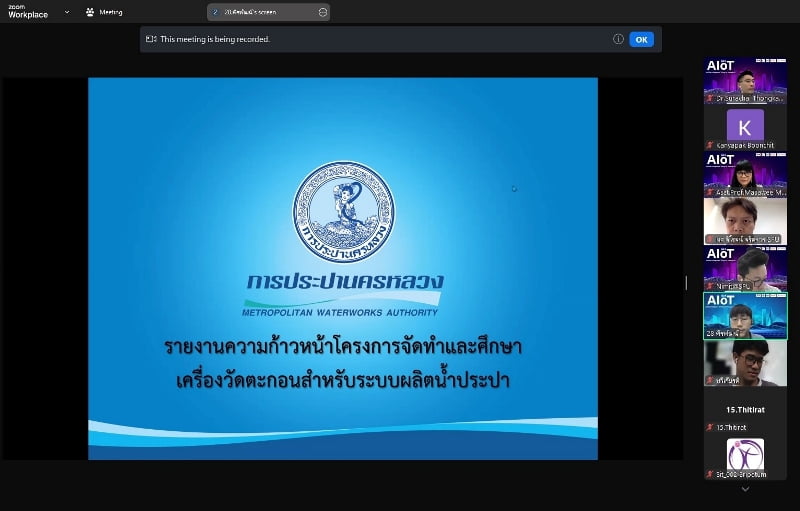Select the shared screen indicator tab
800x511 pixels.
coord(268,12)
